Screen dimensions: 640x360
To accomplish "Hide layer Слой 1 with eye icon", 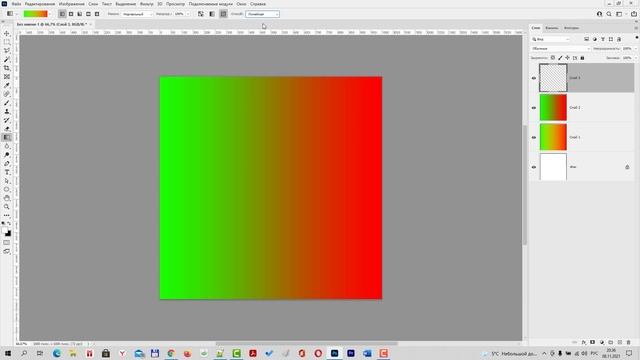I will tap(534, 138).
